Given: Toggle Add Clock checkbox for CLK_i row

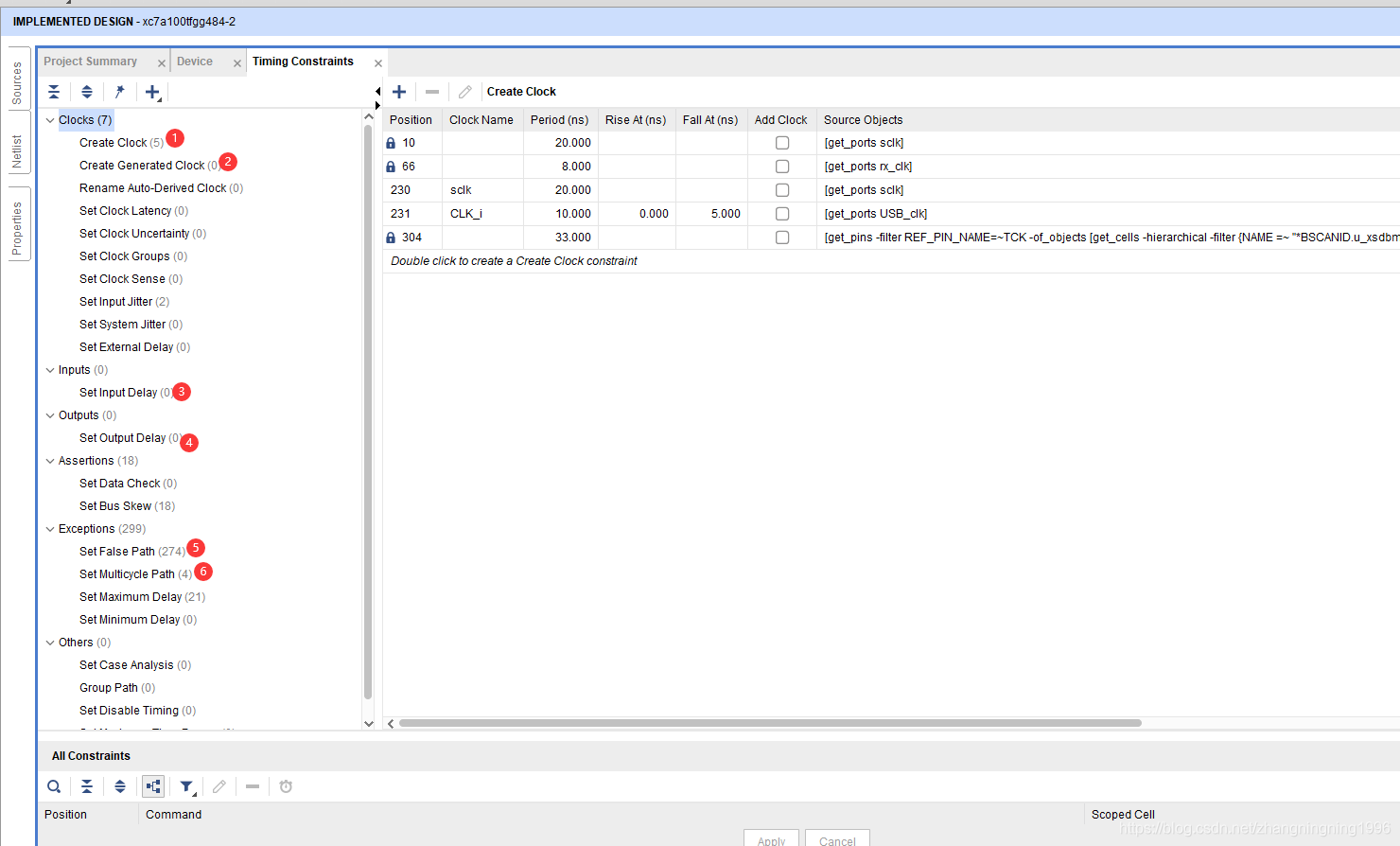Looking at the screenshot, I should 782,214.
